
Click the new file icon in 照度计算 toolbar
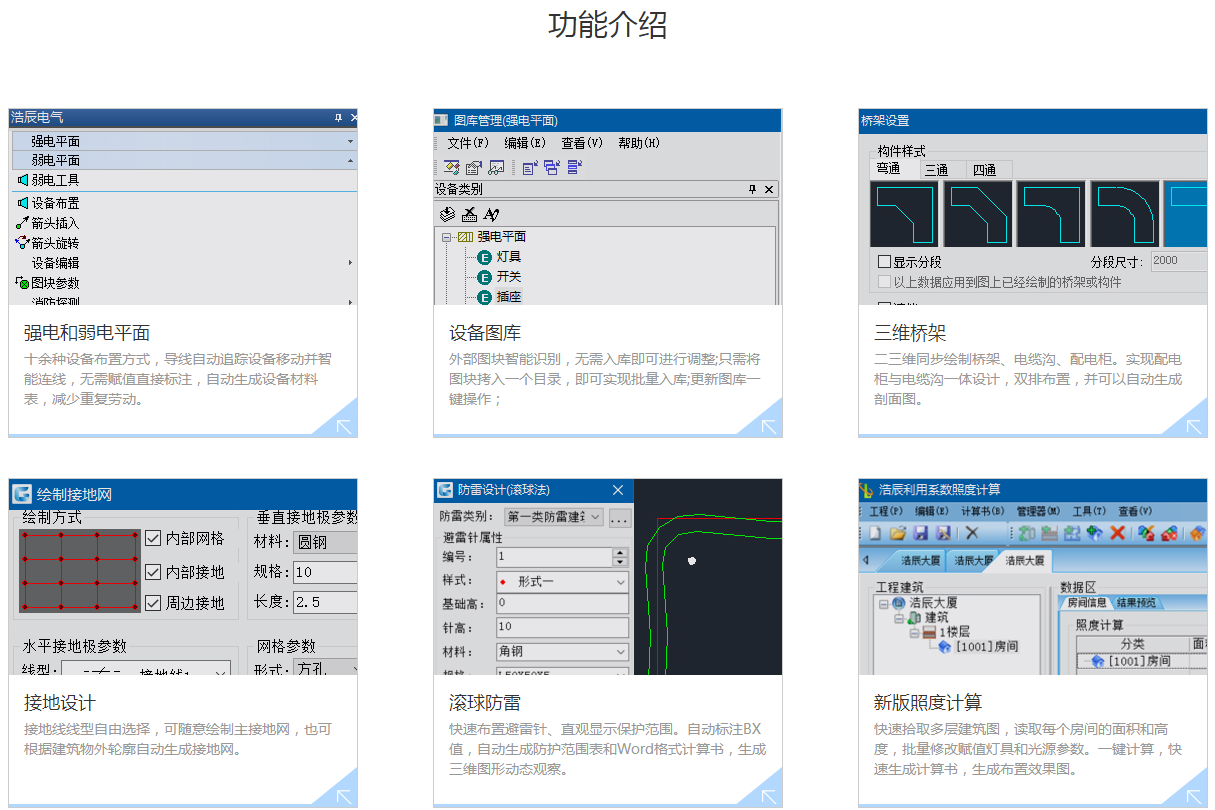875,534
